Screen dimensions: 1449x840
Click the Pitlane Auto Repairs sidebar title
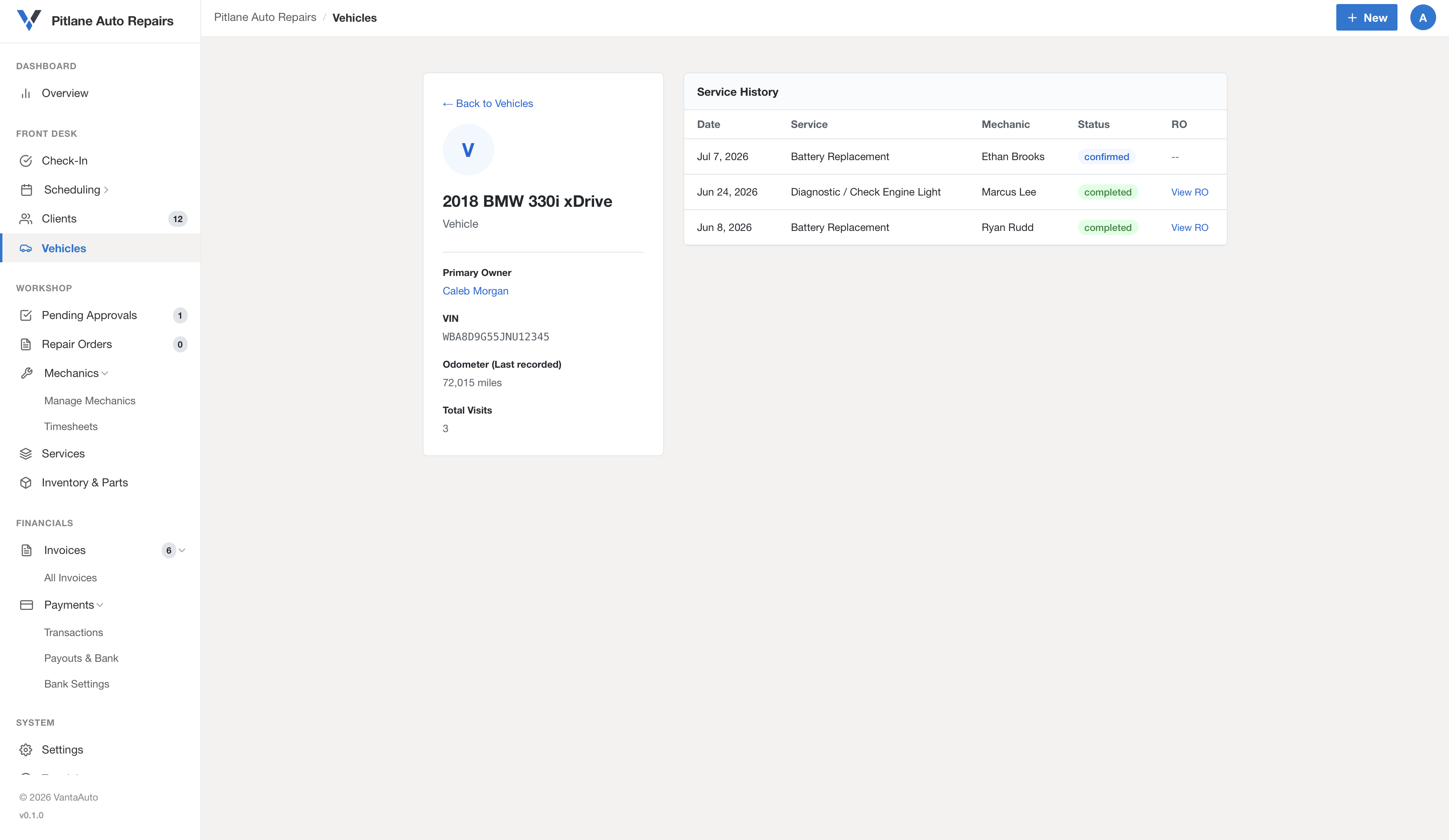(x=112, y=21)
